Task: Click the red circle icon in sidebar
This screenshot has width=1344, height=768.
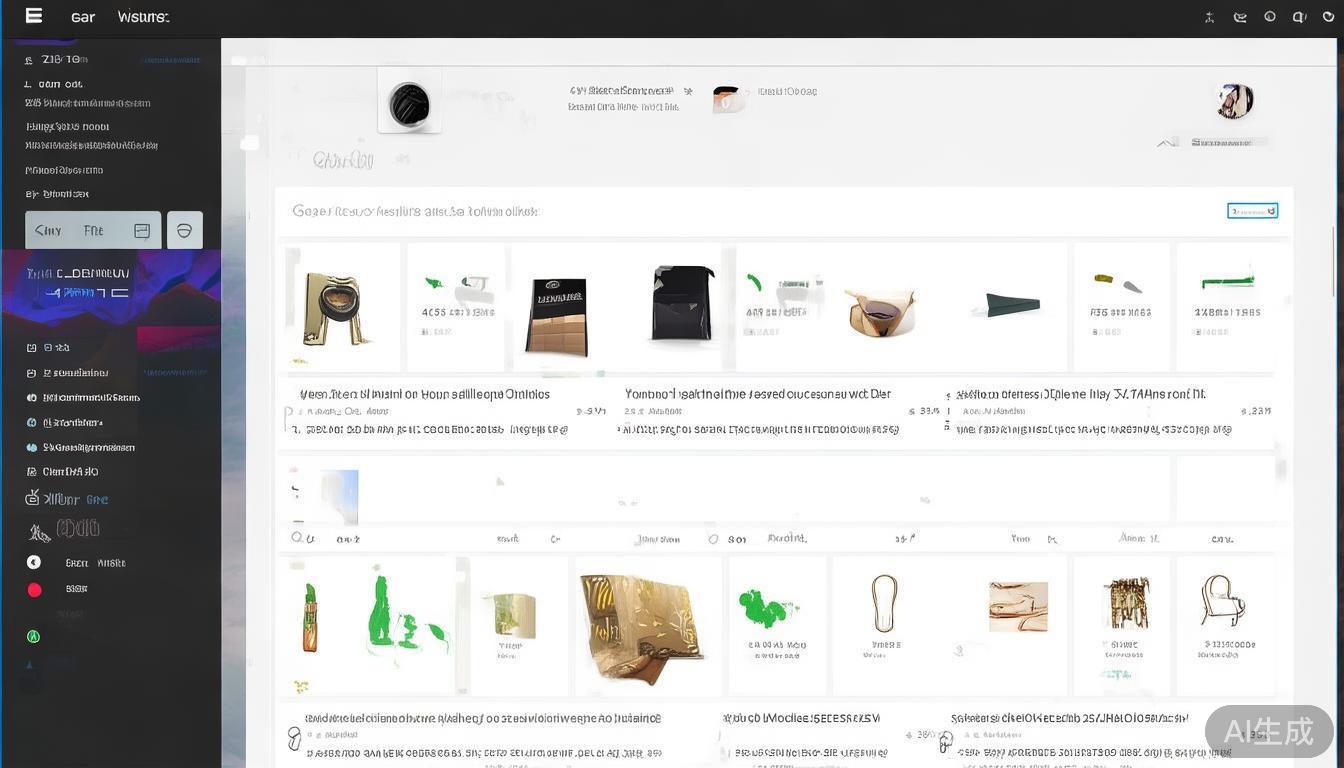Action: click(x=34, y=590)
